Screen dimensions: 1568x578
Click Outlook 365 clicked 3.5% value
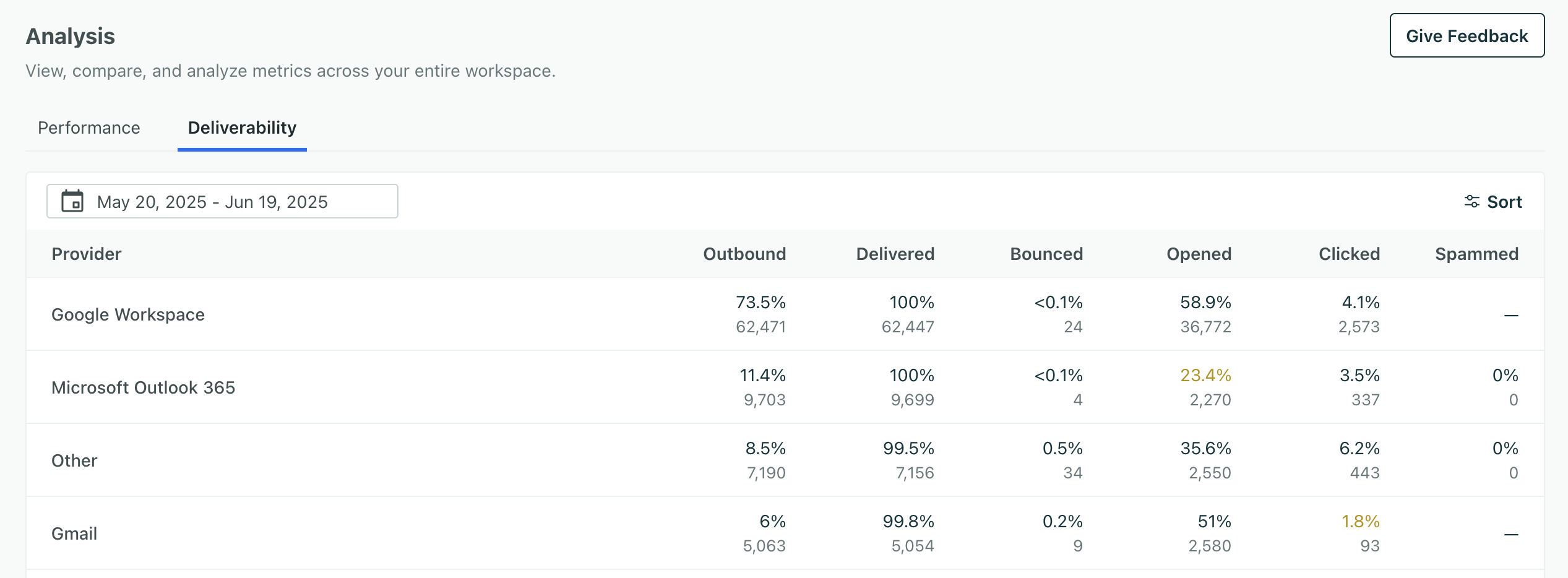(1359, 375)
